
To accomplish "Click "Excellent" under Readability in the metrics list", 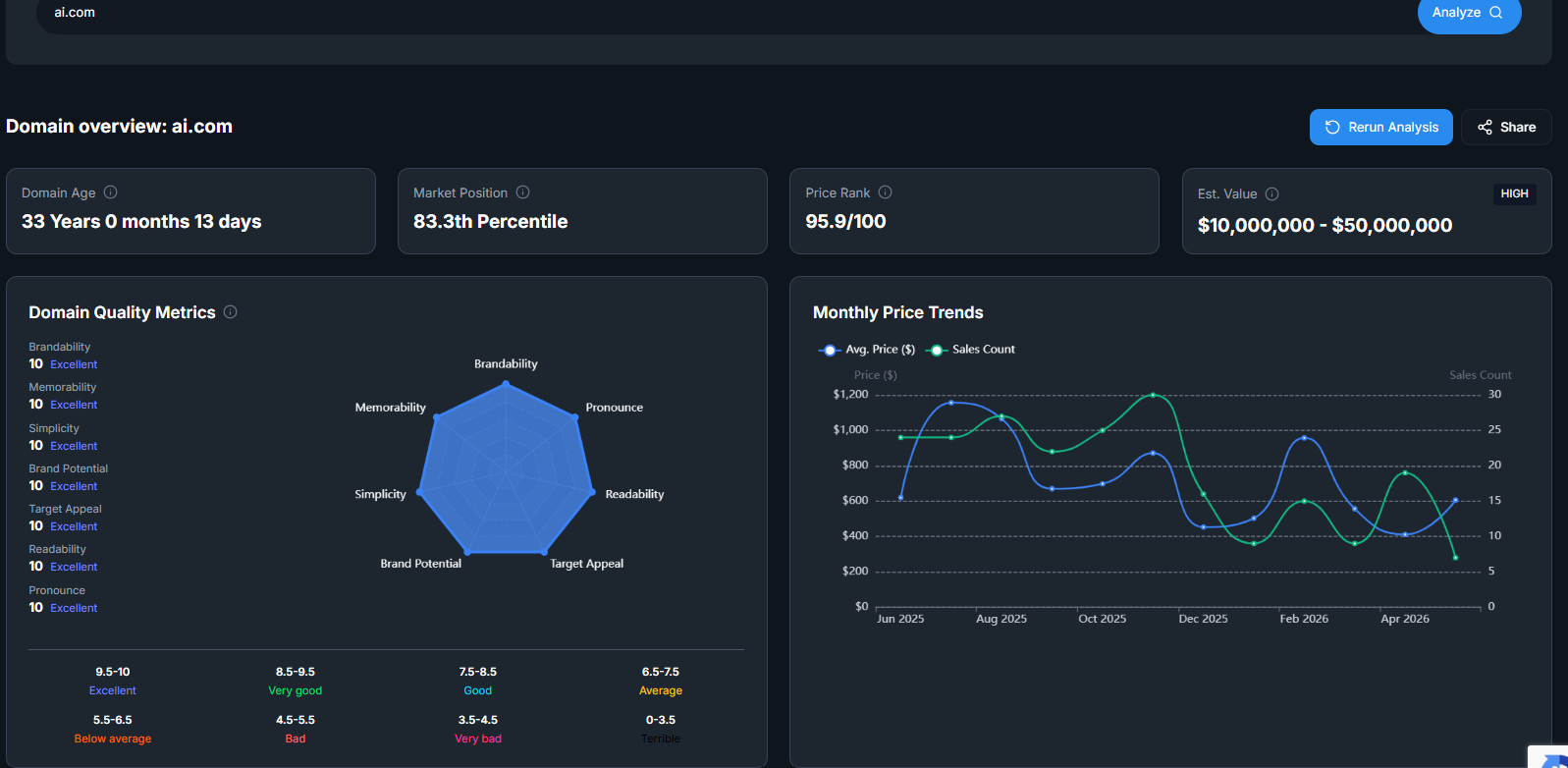I will click(74, 567).
